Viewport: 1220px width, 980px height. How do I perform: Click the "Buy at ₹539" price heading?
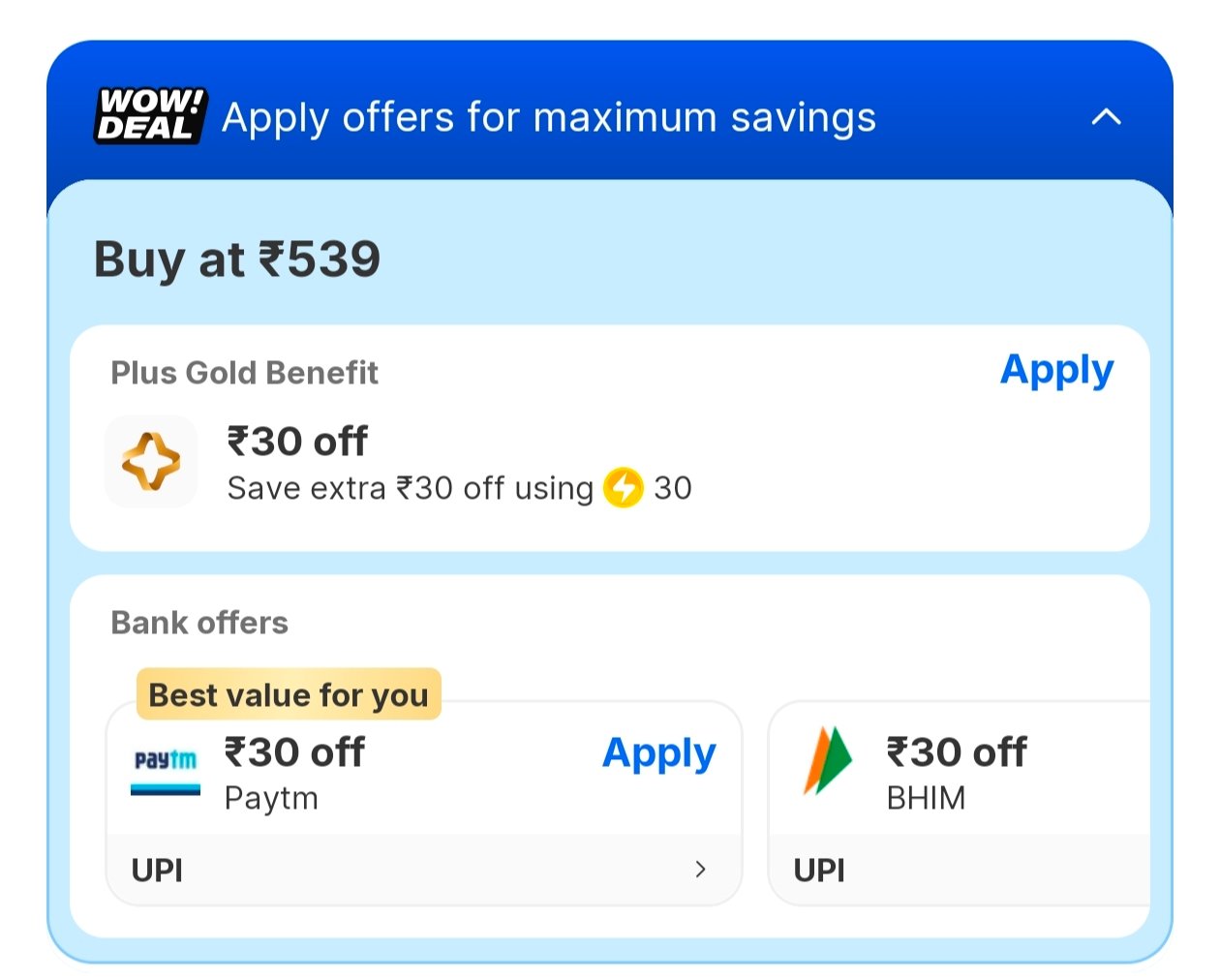[x=237, y=260]
